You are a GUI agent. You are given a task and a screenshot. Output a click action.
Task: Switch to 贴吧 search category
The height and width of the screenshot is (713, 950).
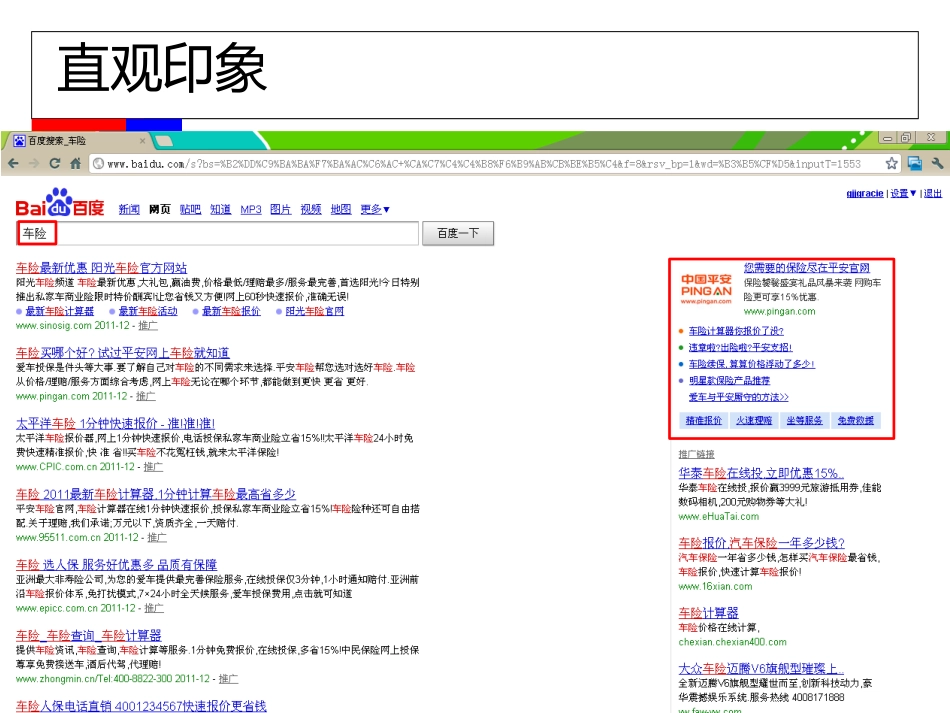[190, 210]
